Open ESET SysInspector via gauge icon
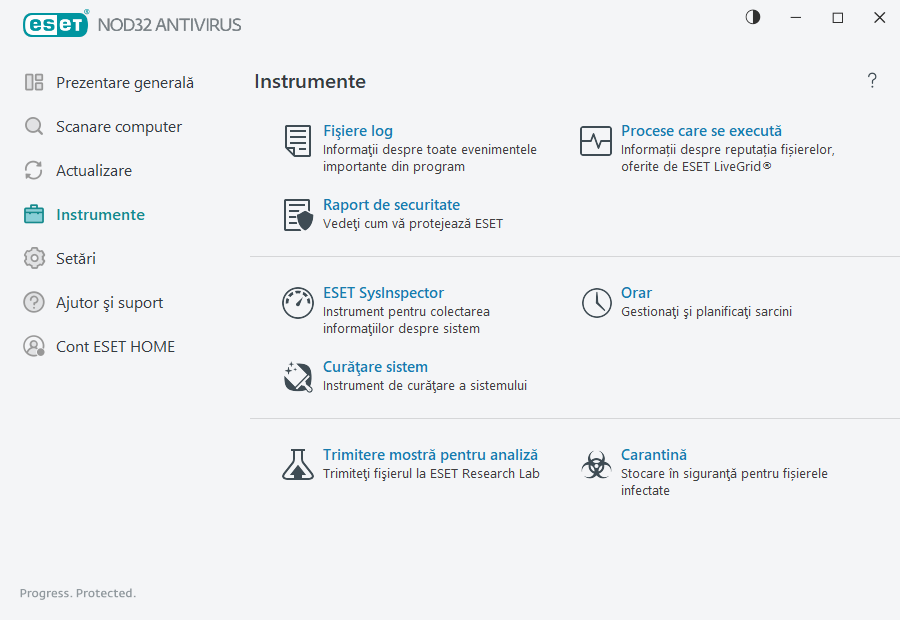Screen dimensions: 900x620 tap(297, 303)
